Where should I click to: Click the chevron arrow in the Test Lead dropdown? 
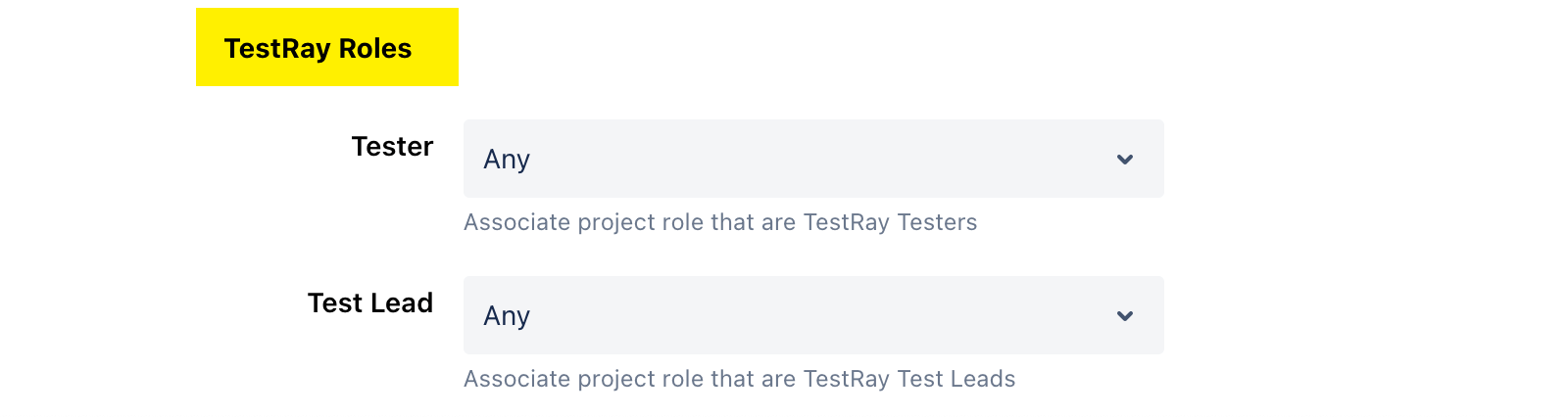1125,316
